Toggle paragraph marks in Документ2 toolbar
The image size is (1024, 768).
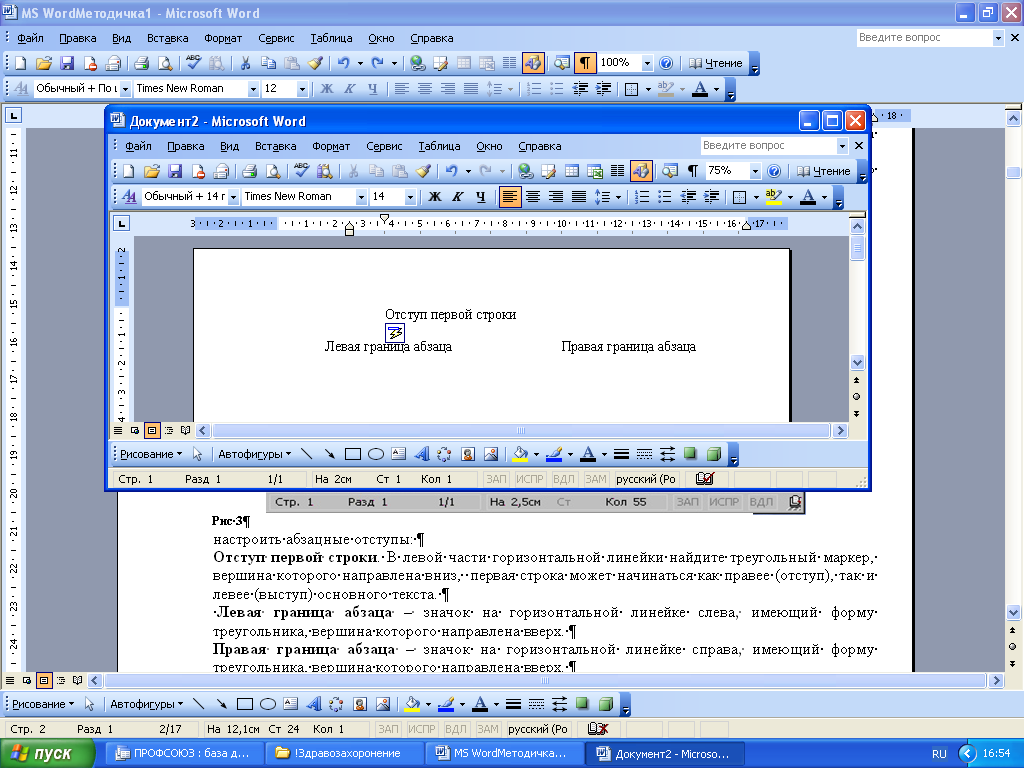693,171
